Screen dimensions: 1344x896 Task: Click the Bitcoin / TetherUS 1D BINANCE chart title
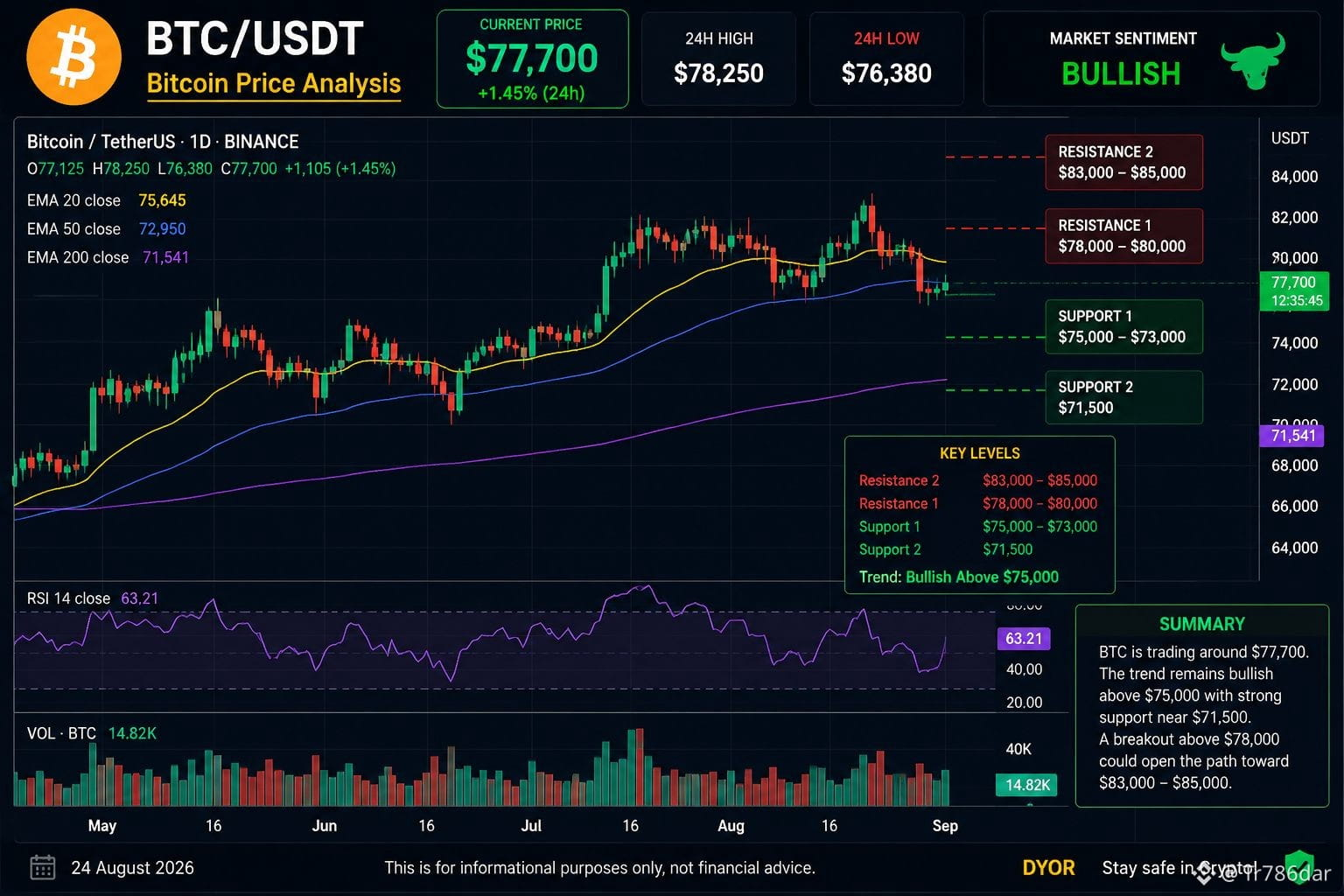click(163, 142)
